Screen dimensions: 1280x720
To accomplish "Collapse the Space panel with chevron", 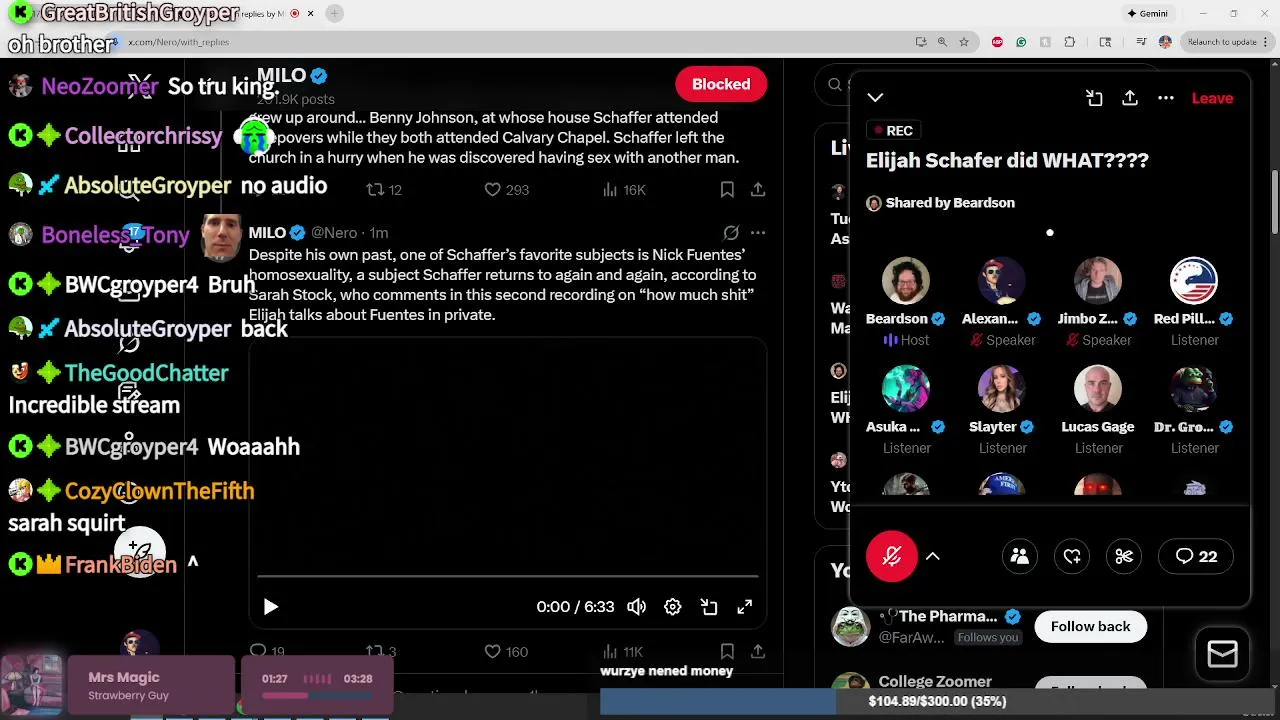I will point(875,98).
